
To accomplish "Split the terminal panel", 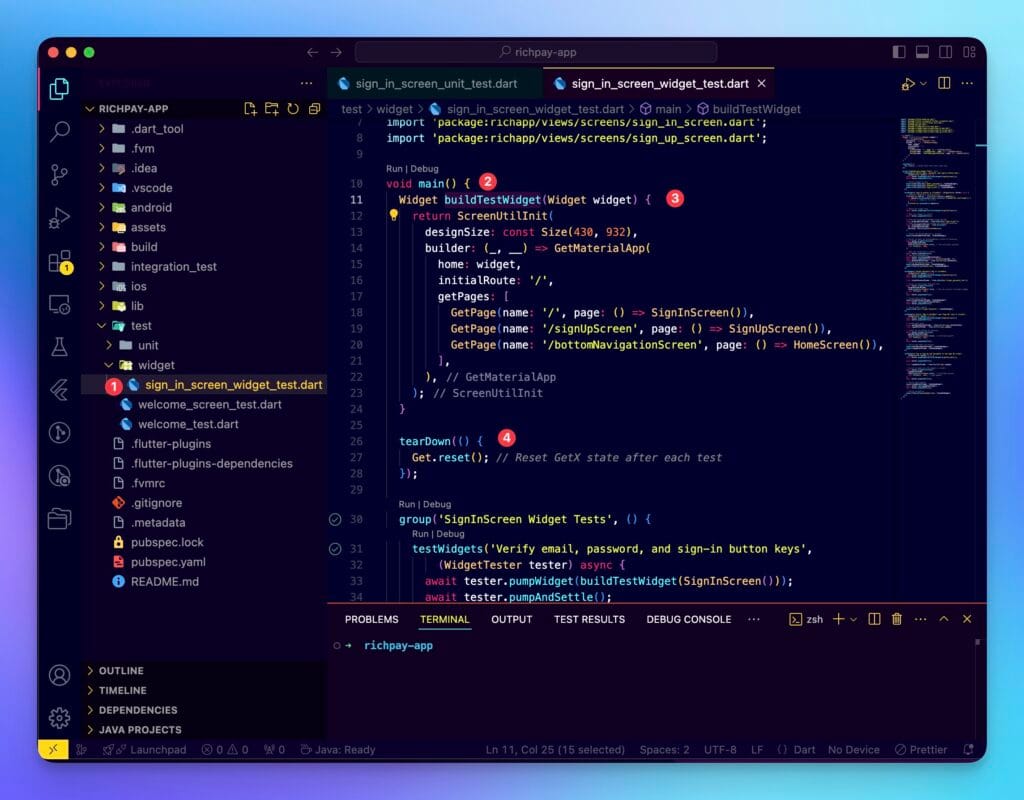I will pos(874,619).
